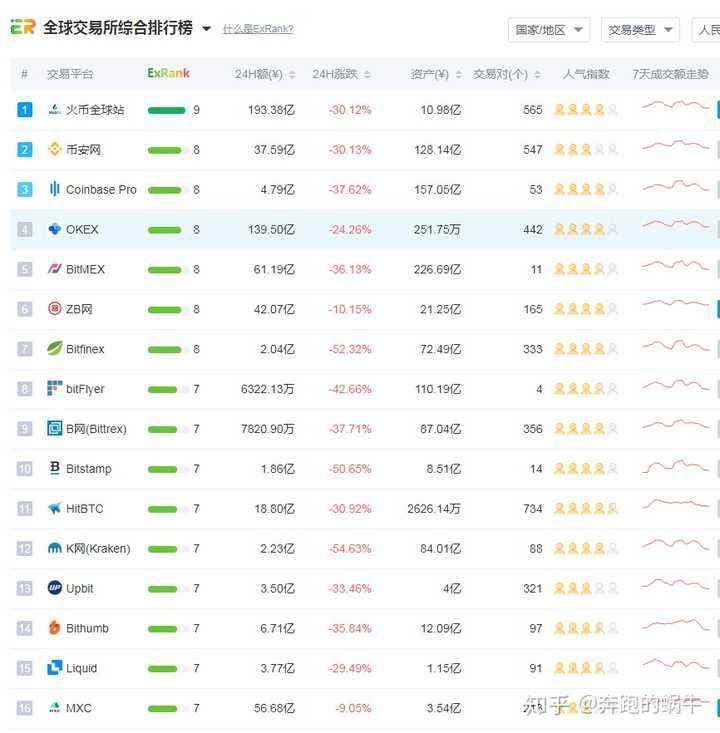Click the Coinbase Pro logo icon
Viewport: 720px width, 733px height.
click(x=55, y=189)
